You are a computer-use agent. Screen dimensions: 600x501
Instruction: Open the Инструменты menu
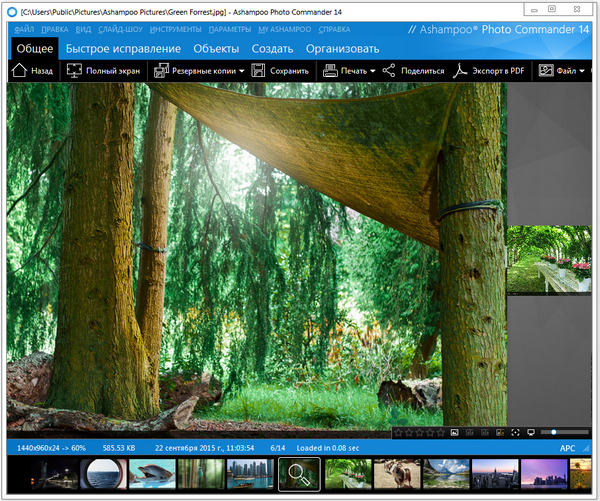point(181,29)
